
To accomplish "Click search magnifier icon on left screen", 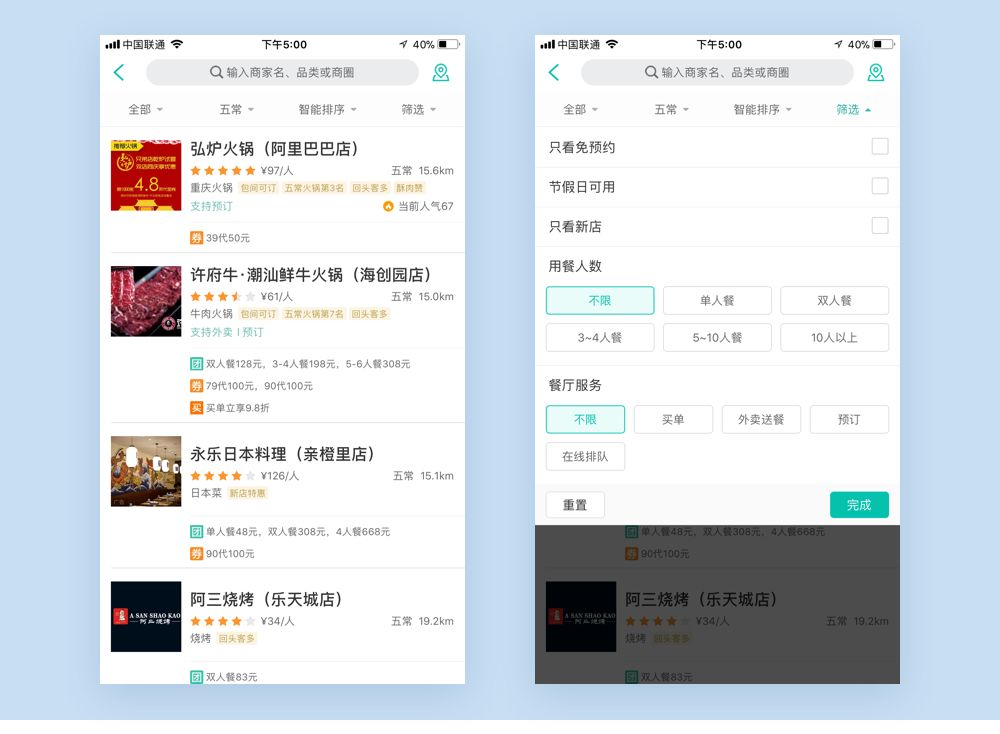I will 216,72.
